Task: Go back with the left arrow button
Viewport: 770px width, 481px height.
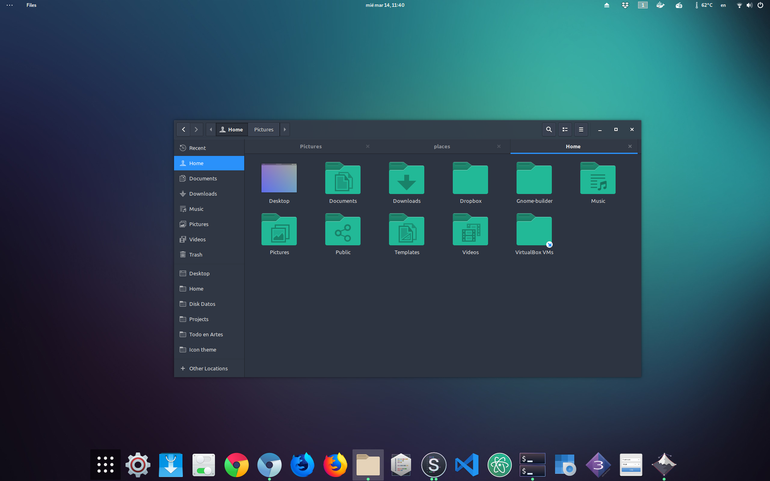Action: (x=184, y=130)
